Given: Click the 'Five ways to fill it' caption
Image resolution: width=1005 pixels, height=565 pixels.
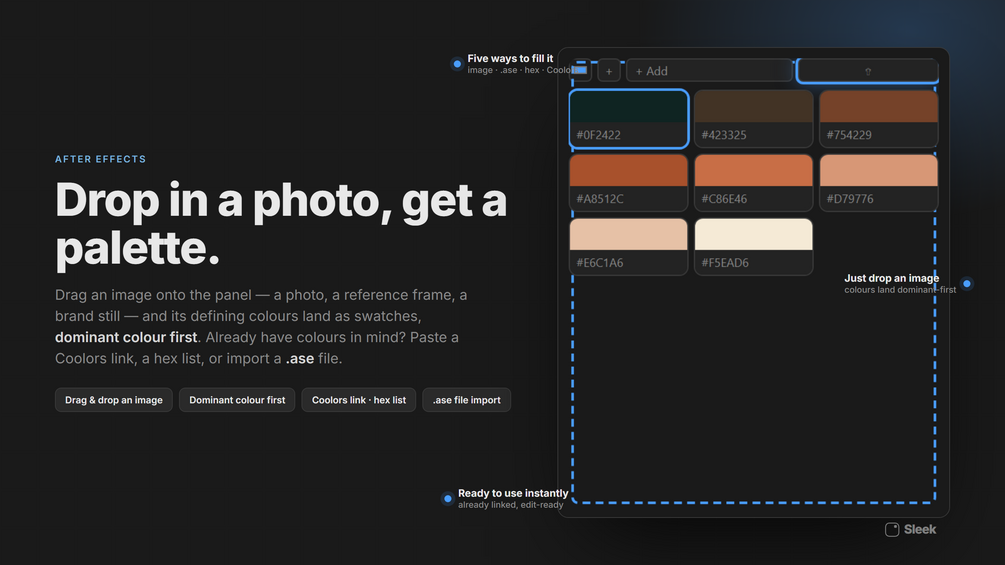Looking at the screenshot, I should tap(510, 58).
